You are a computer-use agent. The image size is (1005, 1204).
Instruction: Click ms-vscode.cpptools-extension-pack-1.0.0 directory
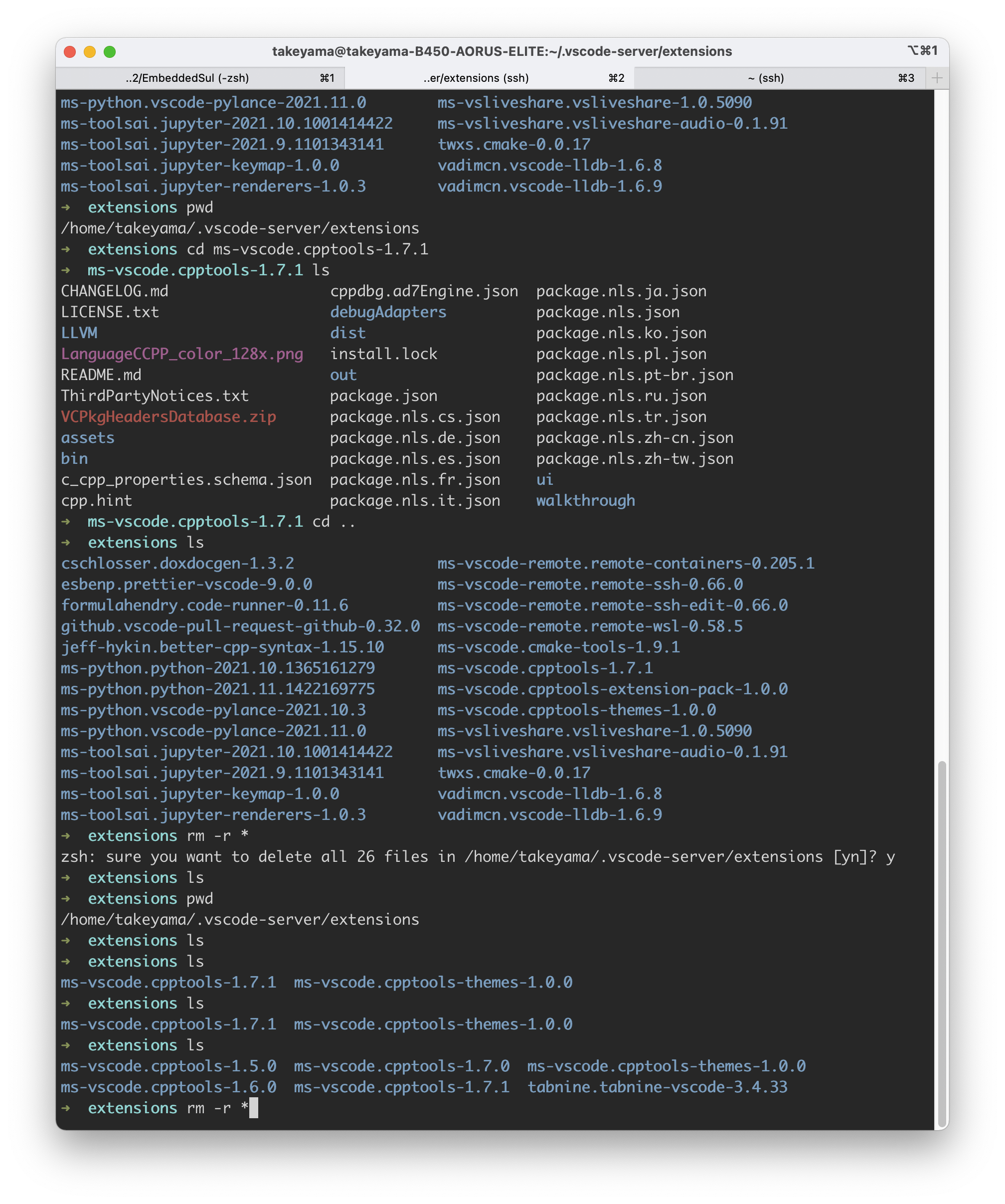613,689
